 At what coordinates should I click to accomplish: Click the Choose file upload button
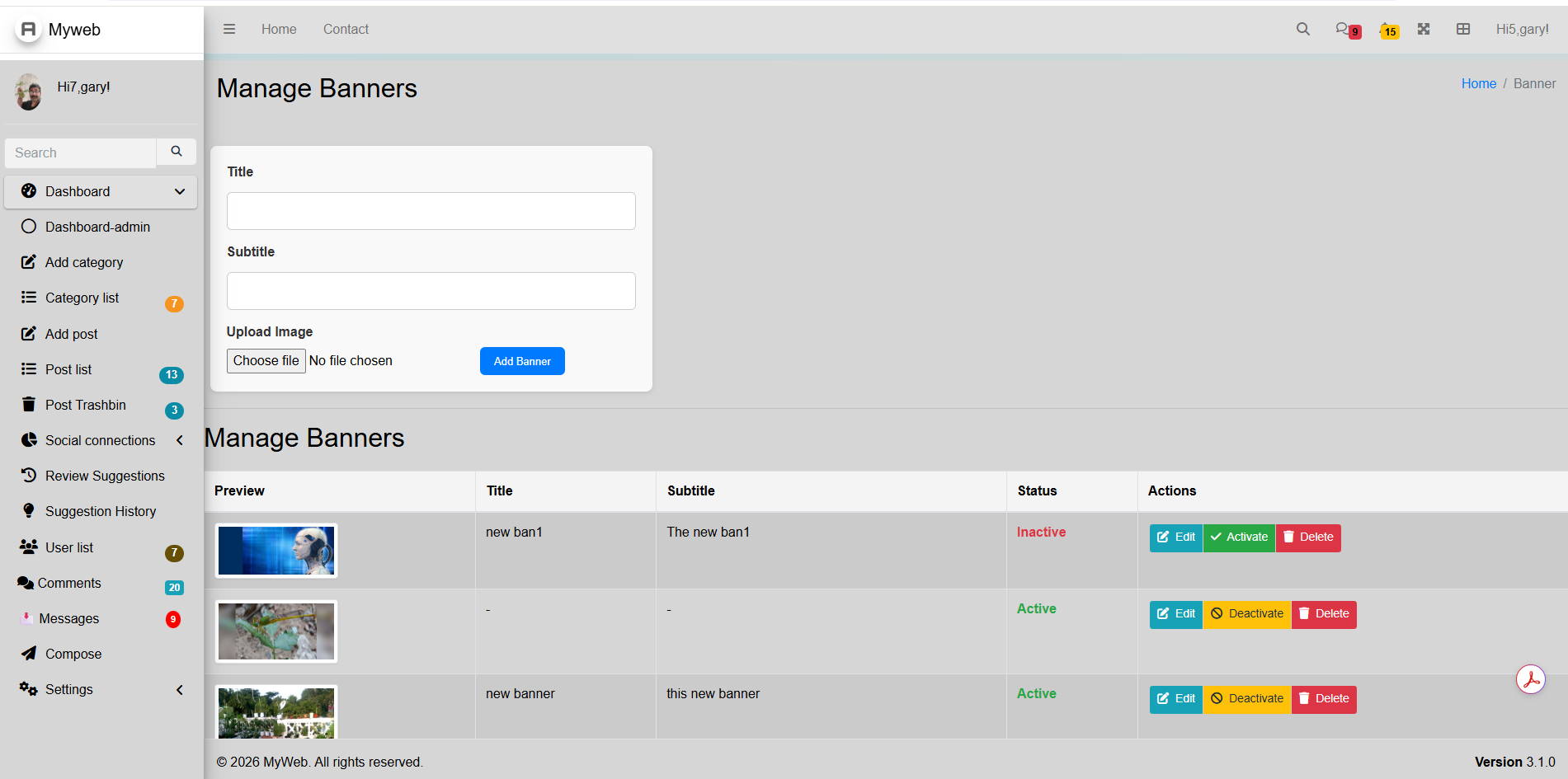point(266,361)
